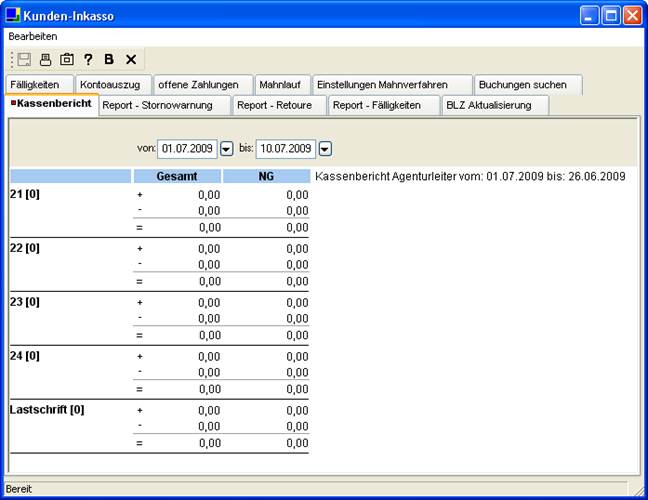Click the Kunden-Inkasso title bar app icon
Viewport: 648px width, 500px height.
(13, 15)
